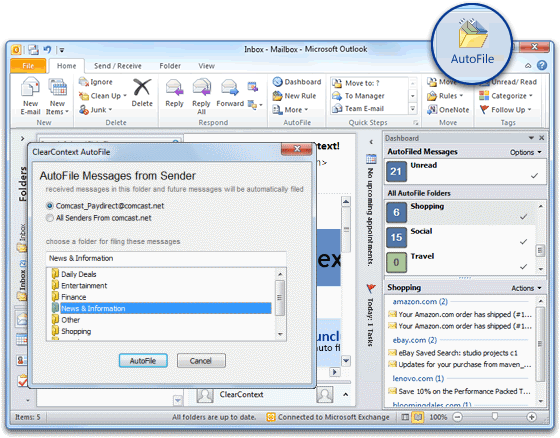560x438 pixels.
Task: Click the Reply icon
Action: [x=174, y=88]
